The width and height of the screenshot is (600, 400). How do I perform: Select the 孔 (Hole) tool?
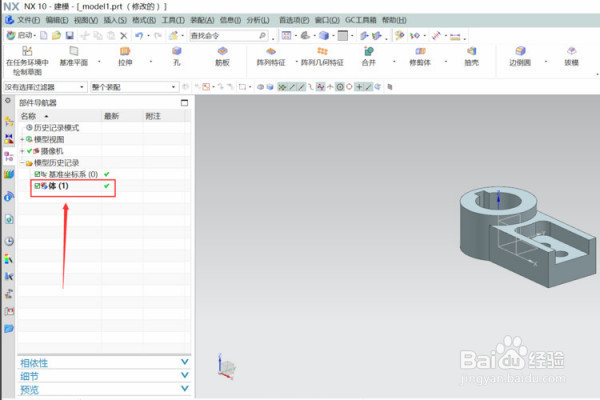click(176, 56)
